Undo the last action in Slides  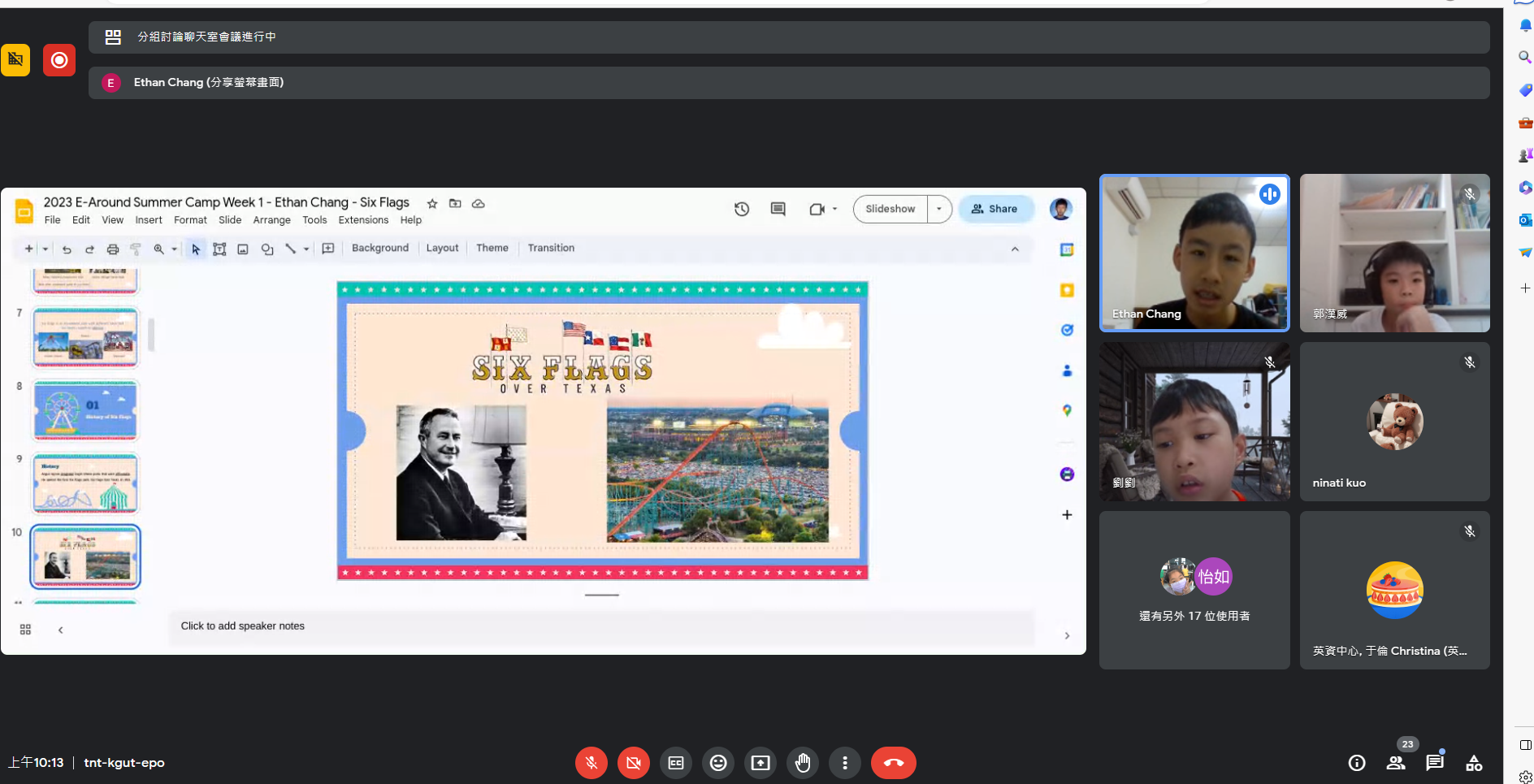click(x=67, y=249)
